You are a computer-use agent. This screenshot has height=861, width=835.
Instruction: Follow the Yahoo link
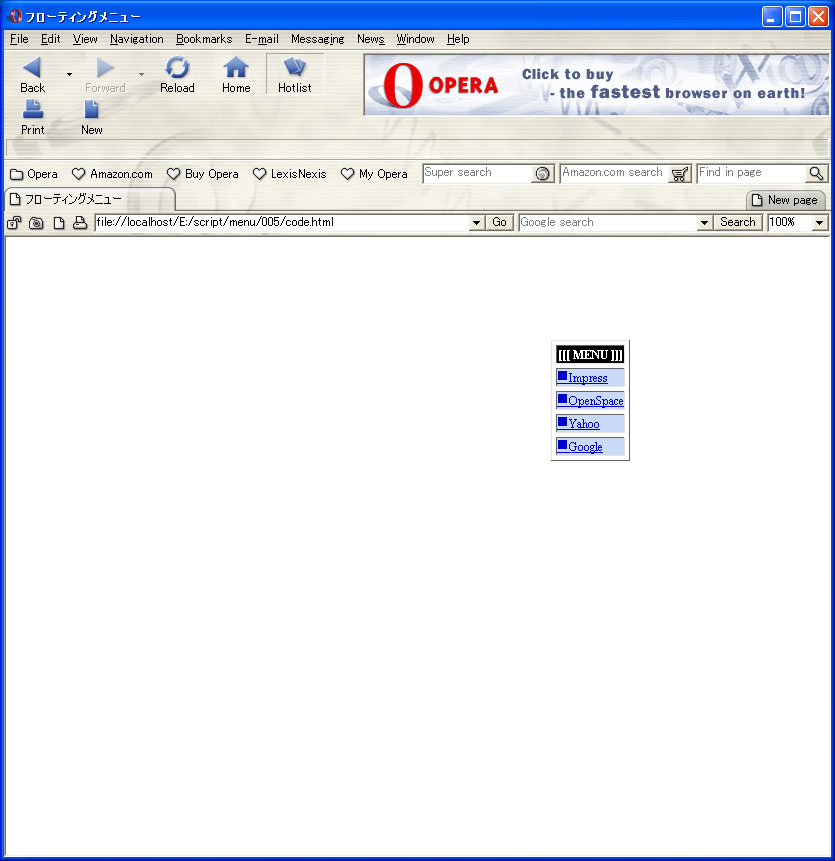pyautogui.click(x=584, y=424)
